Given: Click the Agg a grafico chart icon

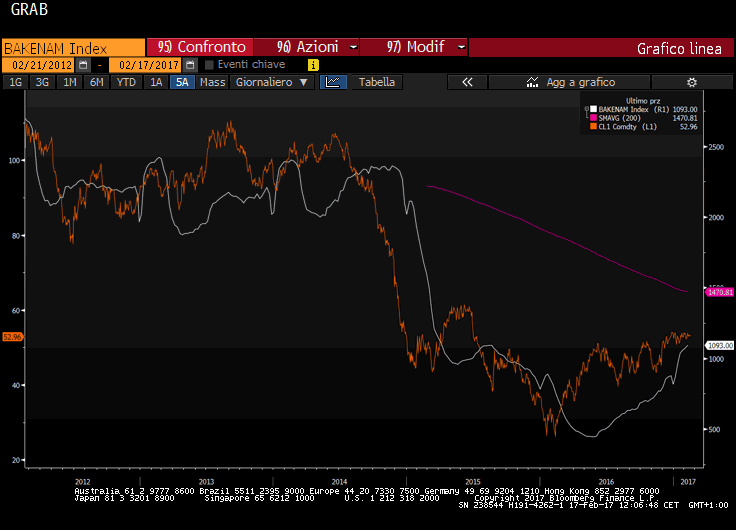Looking at the screenshot, I should coord(532,82).
